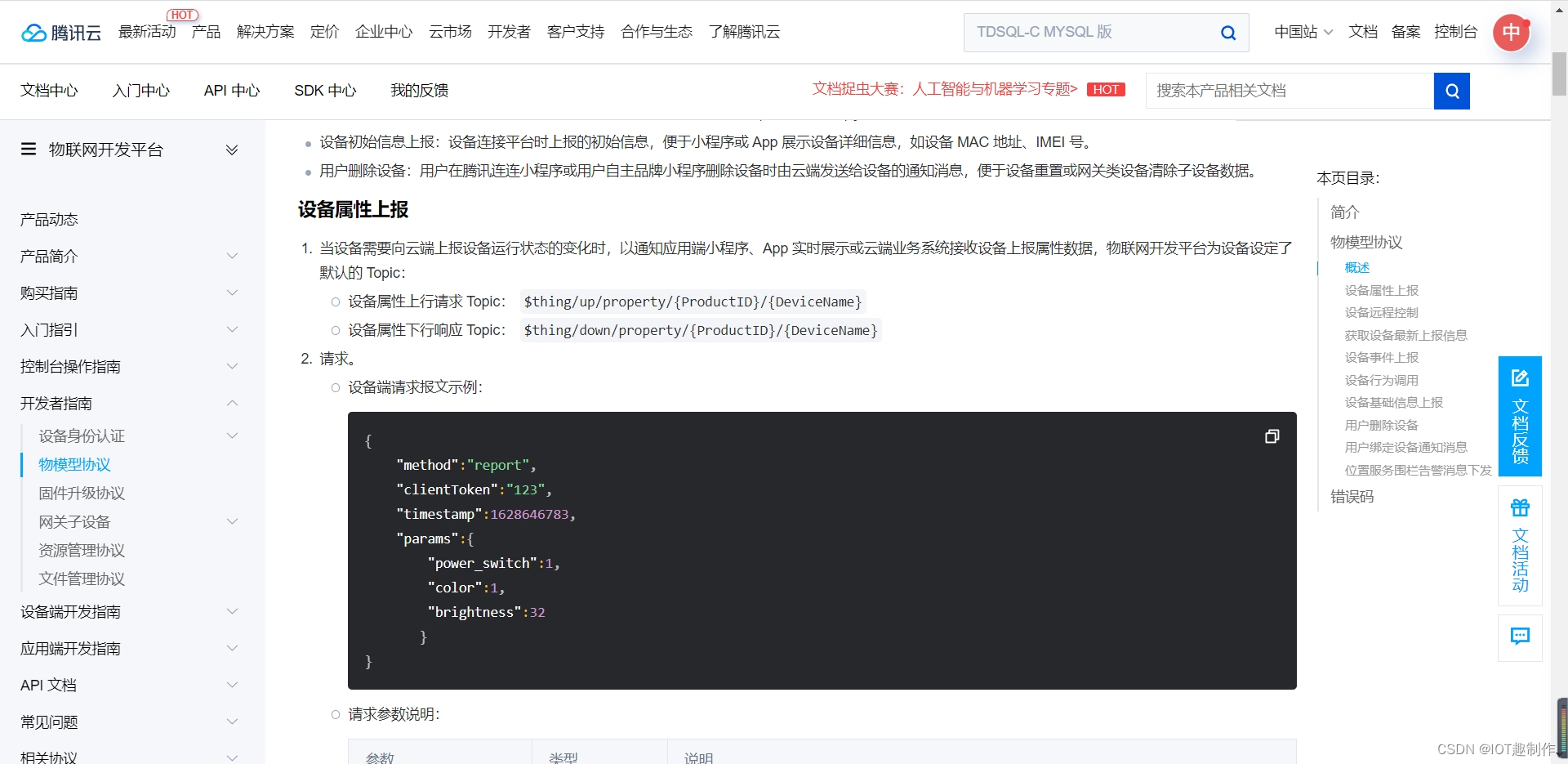Jump to 获取设备最新上报信息 in contents

coord(1406,335)
